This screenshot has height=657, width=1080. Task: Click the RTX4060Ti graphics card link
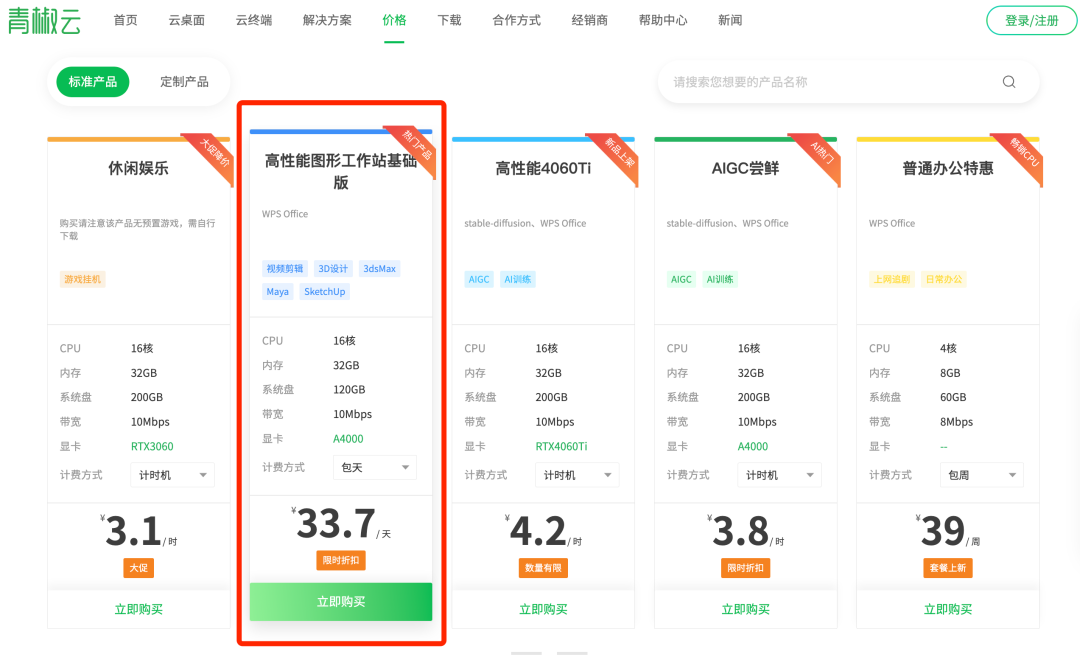561,446
